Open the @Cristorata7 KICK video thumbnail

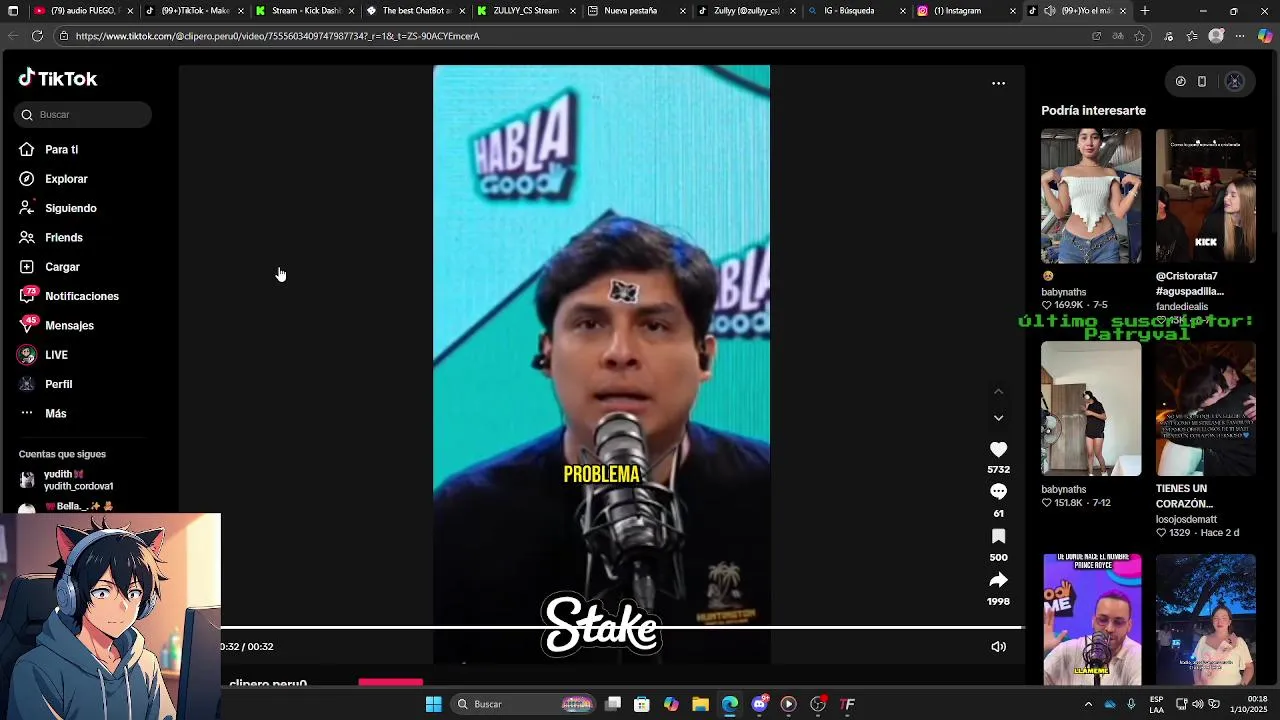click(1205, 196)
